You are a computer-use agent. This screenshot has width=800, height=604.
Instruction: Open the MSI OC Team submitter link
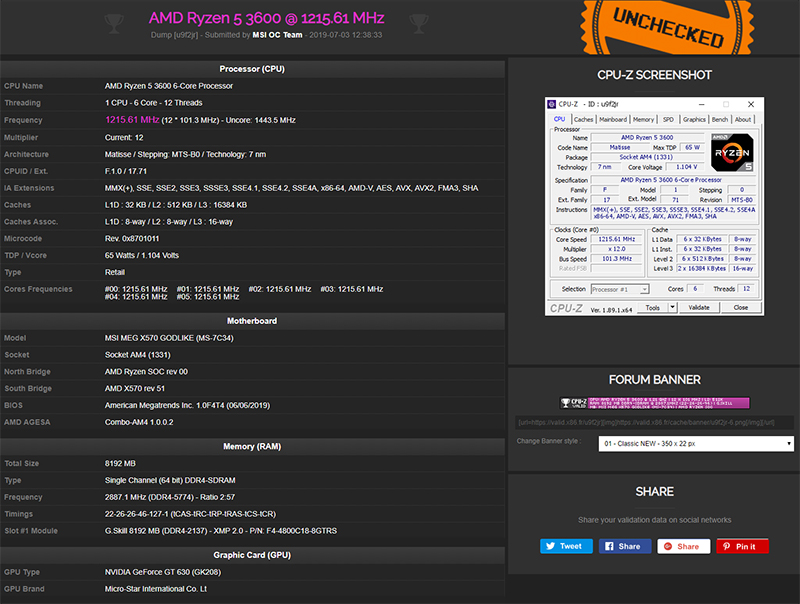277,35
